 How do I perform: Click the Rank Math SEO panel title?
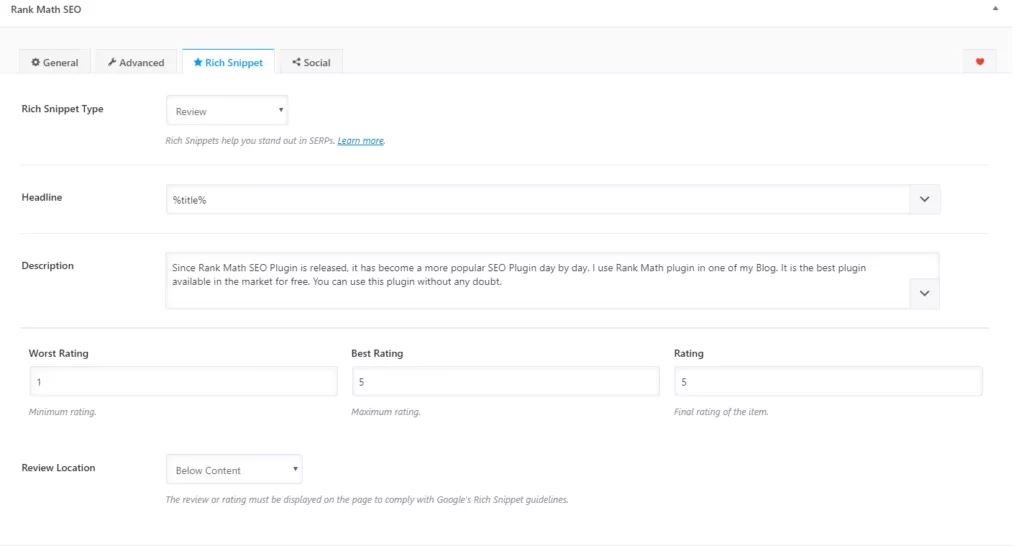[x=46, y=9]
